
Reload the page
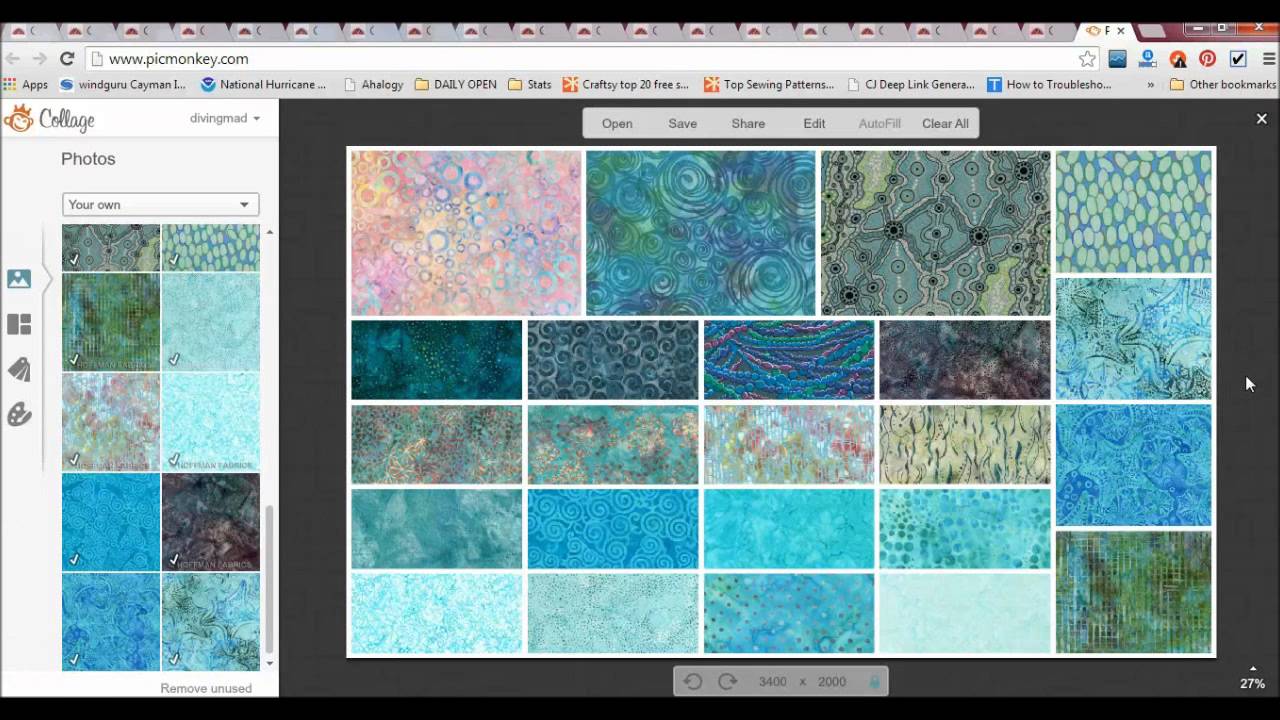(x=67, y=59)
